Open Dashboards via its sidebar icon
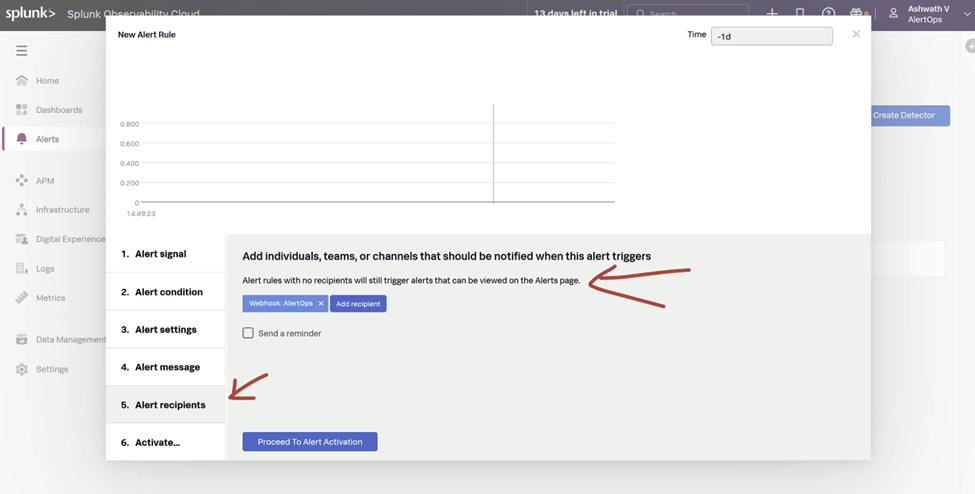The width and height of the screenshot is (975, 494). (22, 110)
